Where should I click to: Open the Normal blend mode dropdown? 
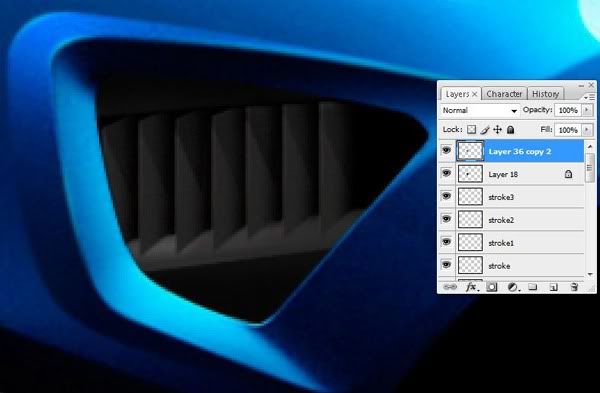tap(480, 110)
